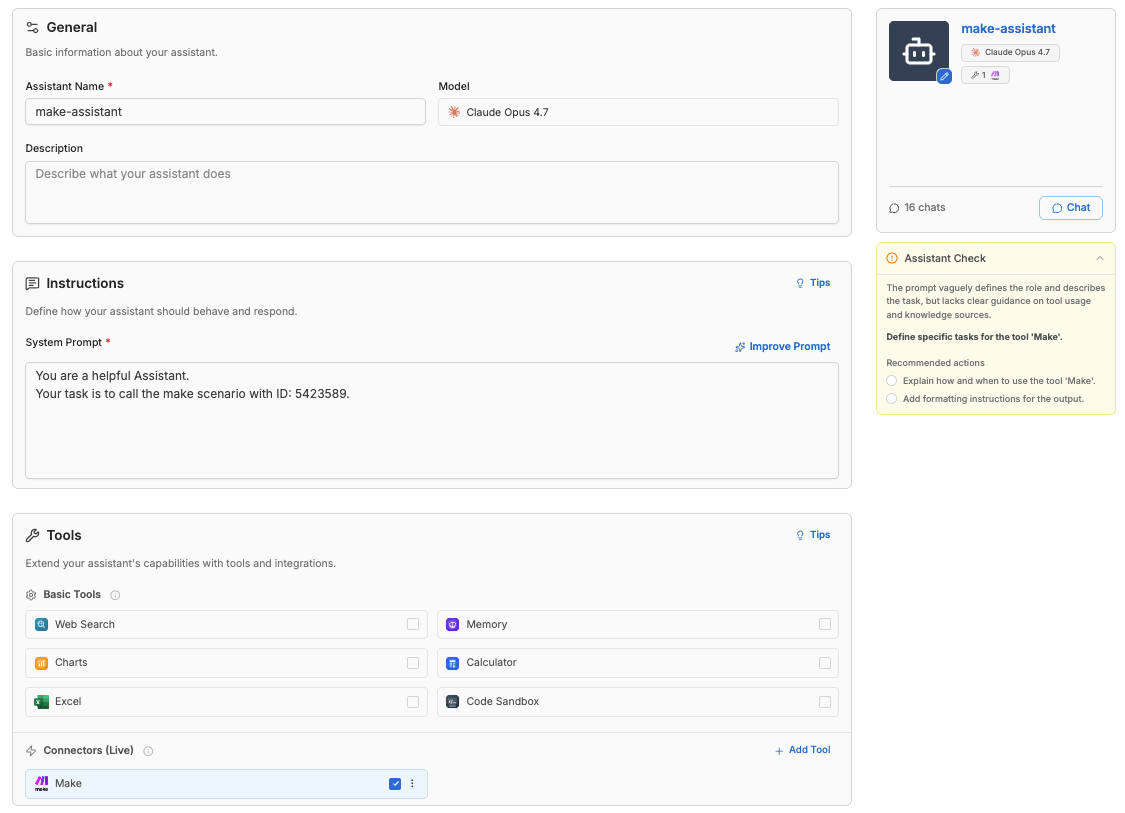This screenshot has height=813, width=1125.
Task: Click the robot assistant avatar image
Action: point(918,51)
